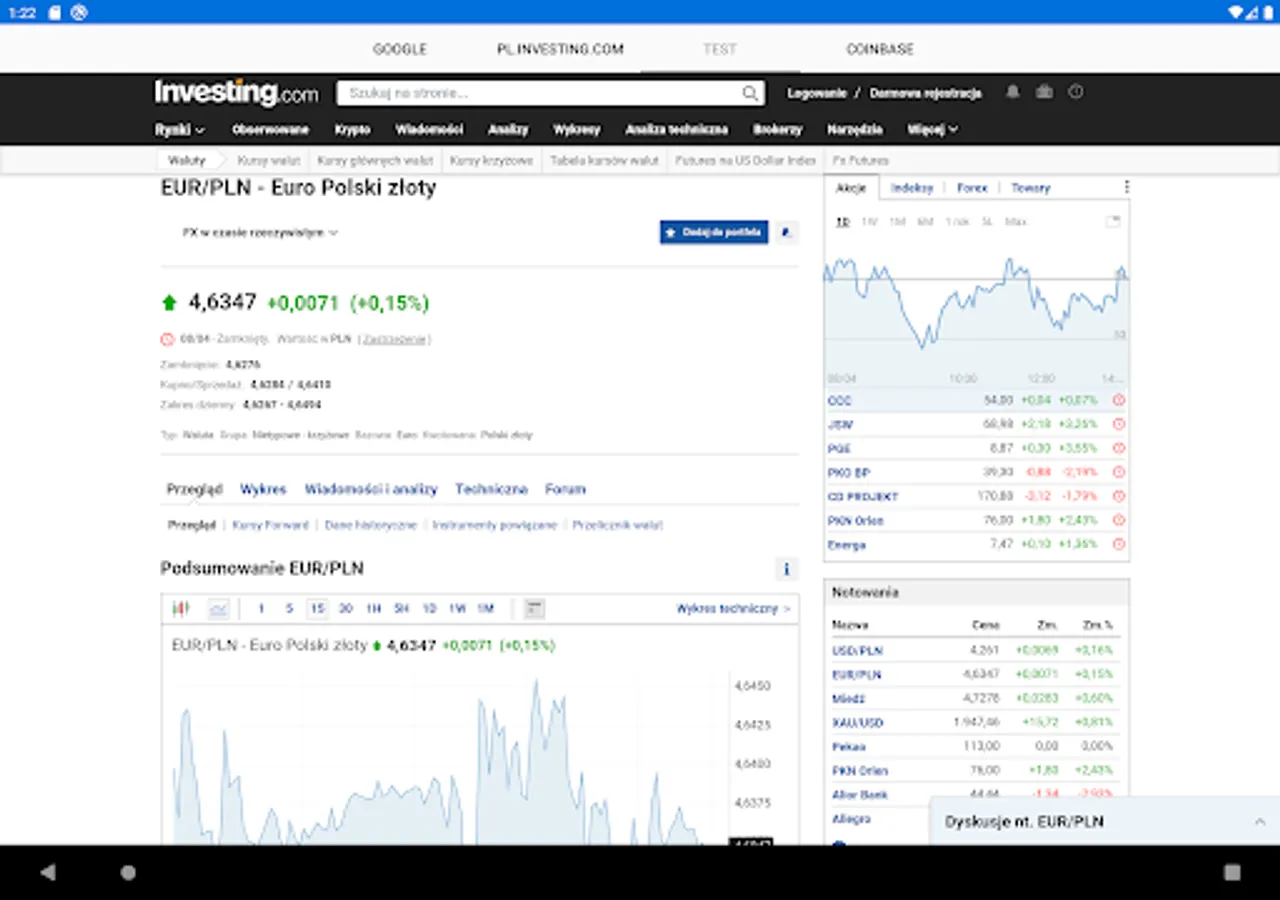Open the Krypto menu item

pos(353,129)
